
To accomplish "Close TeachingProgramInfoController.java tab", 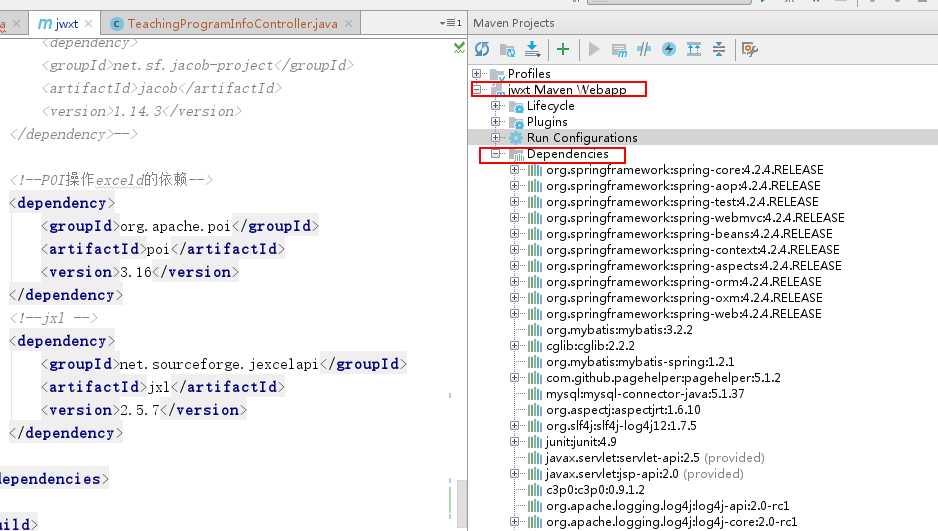I will [348, 23].
